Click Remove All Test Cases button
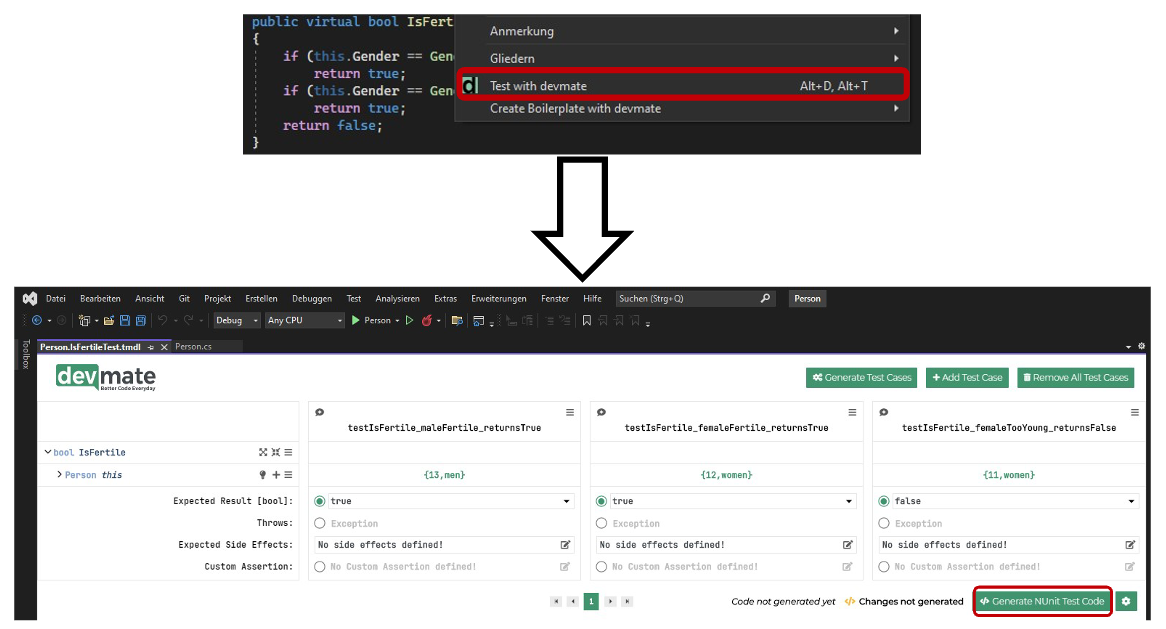Image resolution: width=1166 pixels, height=629 pixels. pyautogui.click(x=1075, y=378)
